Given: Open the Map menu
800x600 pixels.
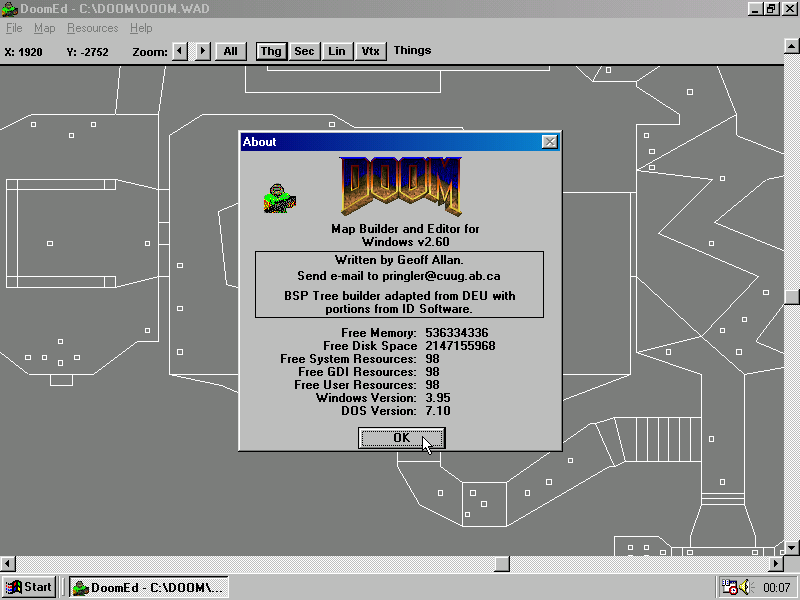Looking at the screenshot, I should click(x=44, y=28).
